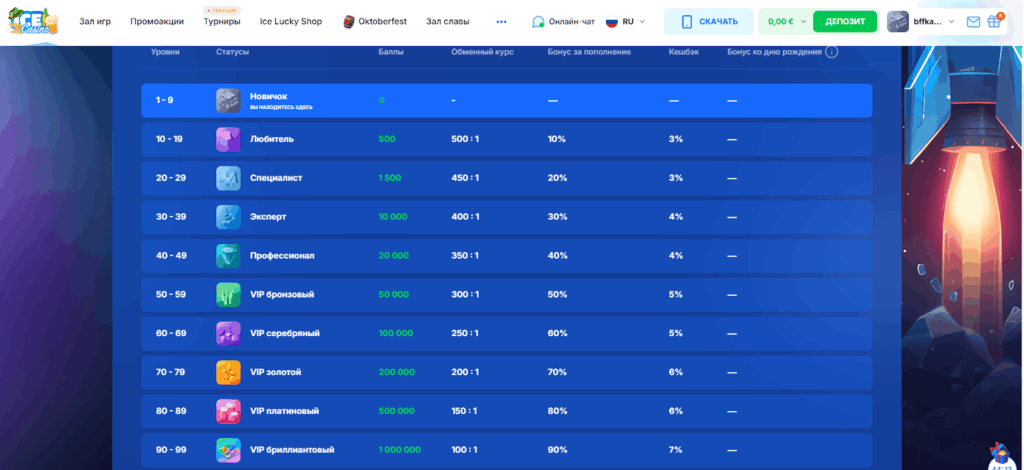Viewport: 1024px width, 470px height.
Task: Open the mail envelope icon
Action: tap(973, 21)
